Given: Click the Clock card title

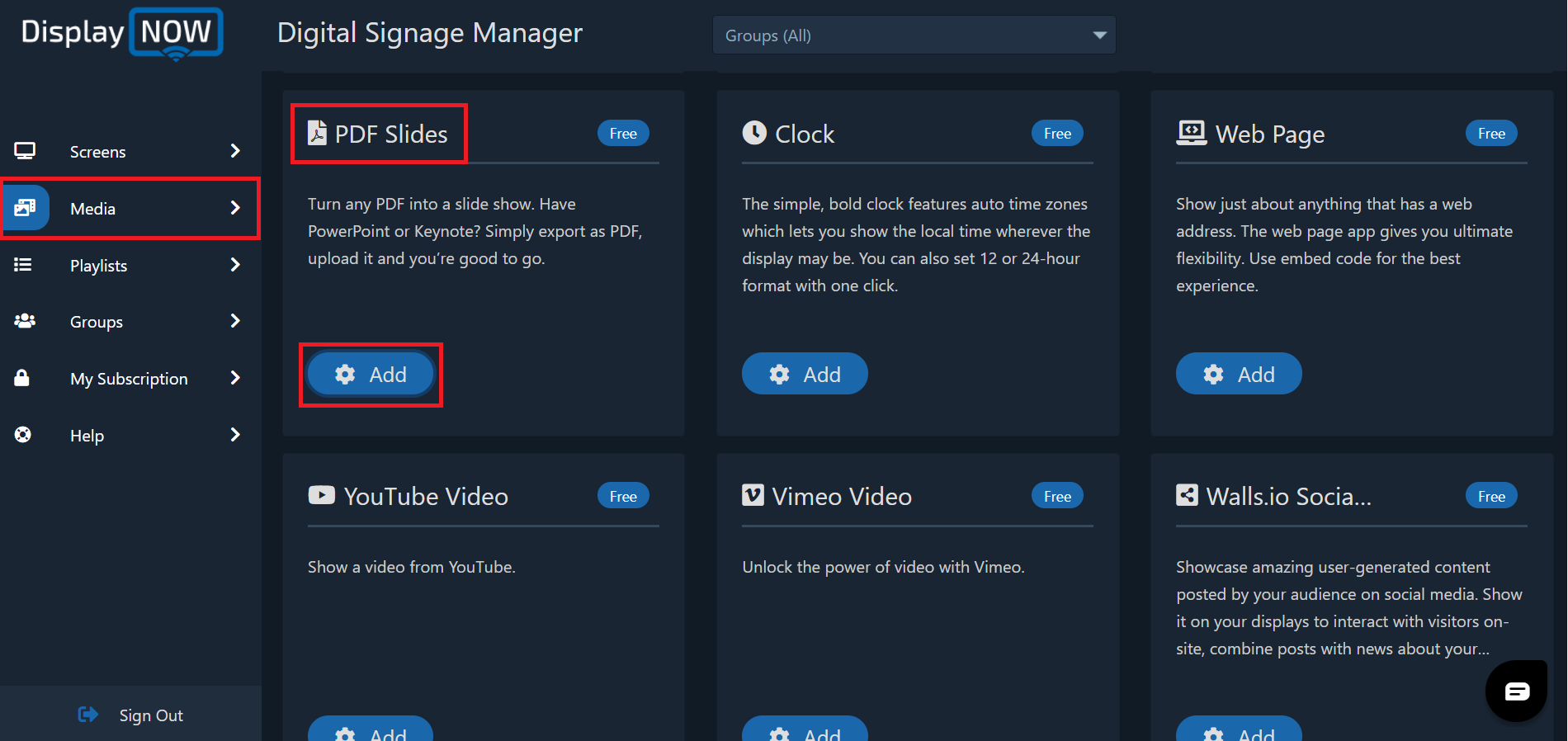Looking at the screenshot, I should coord(805,134).
